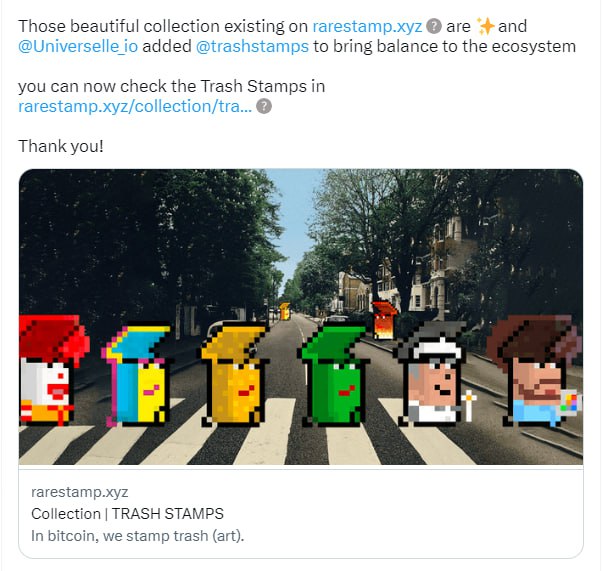Click the tiny yellow trash can far down road
Viewport: 603px width, 571px height.
pyautogui.click(x=284, y=311)
